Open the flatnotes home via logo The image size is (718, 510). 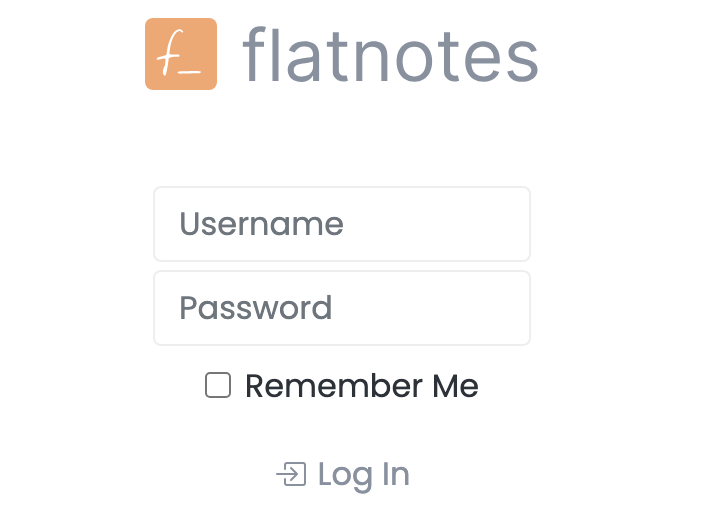point(181,54)
